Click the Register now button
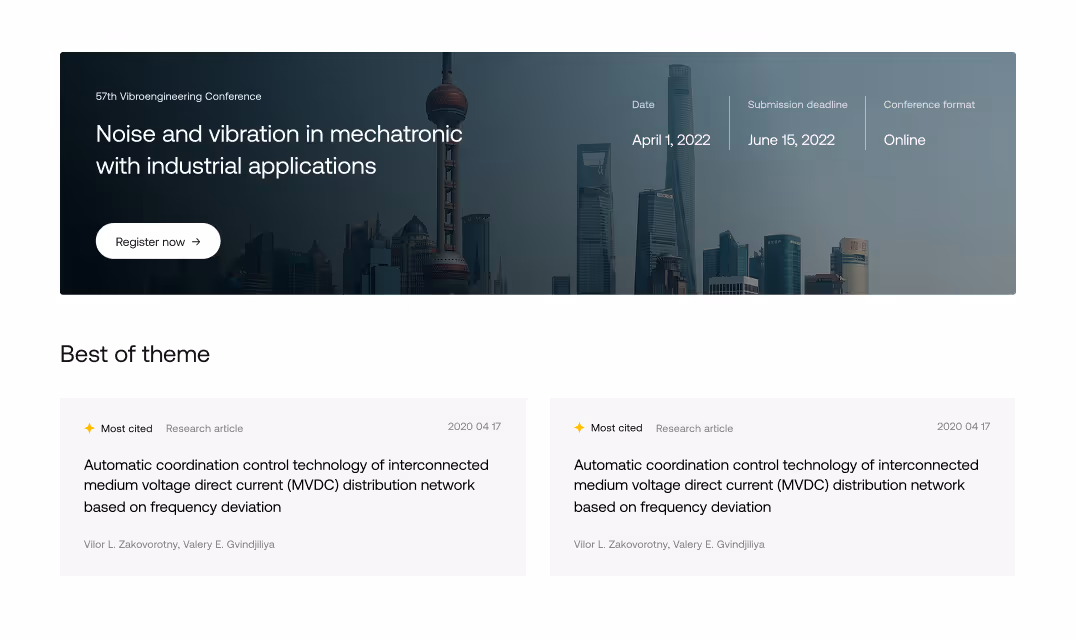This screenshot has height=640, width=1076. (x=158, y=241)
